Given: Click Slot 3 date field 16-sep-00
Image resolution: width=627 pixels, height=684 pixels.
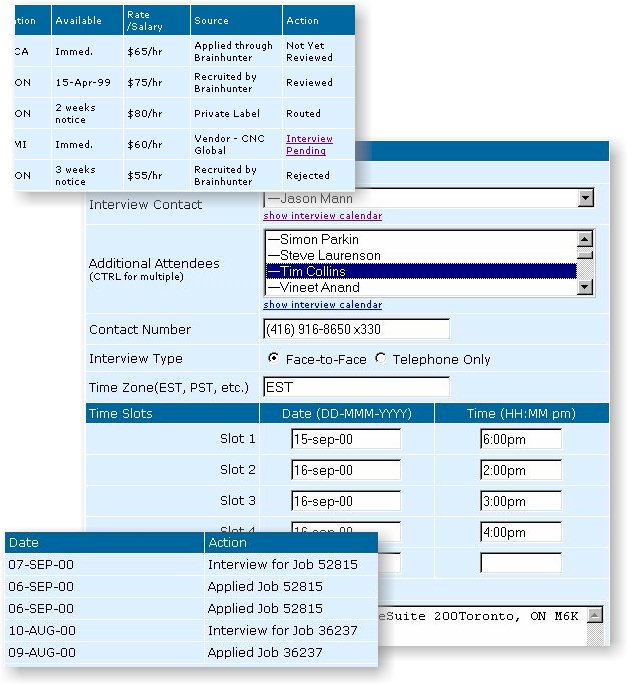Looking at the screenshot, I should coord(346,501).
